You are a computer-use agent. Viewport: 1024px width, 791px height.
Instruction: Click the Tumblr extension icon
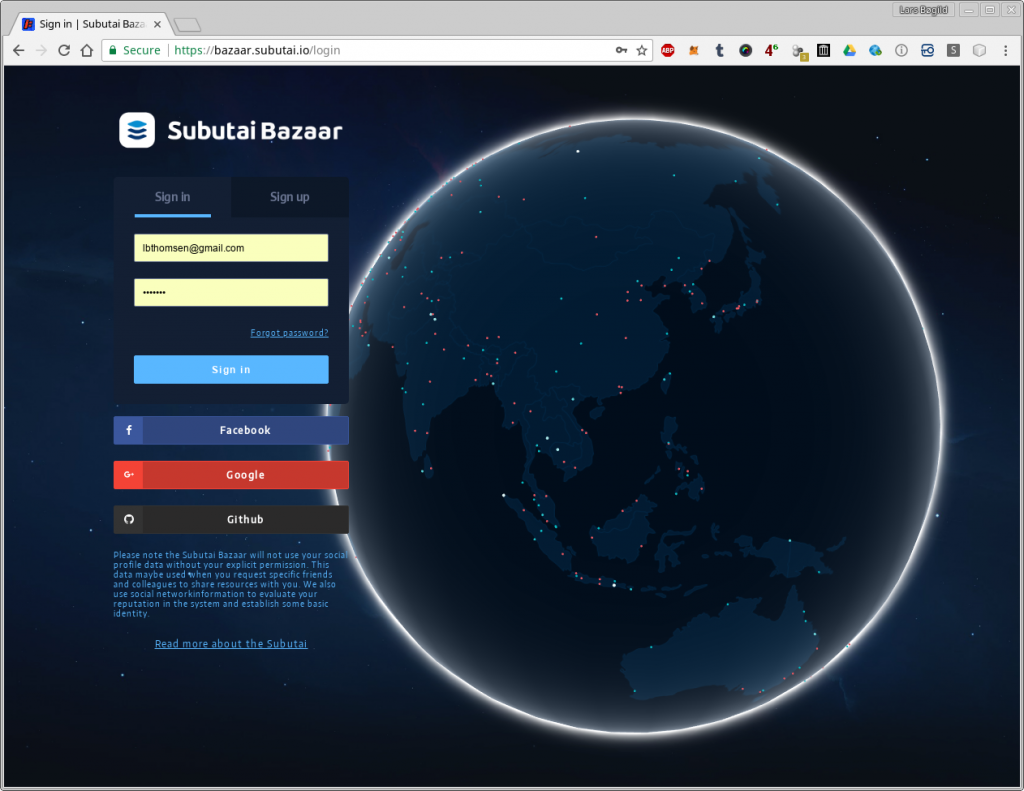point(720,50)
